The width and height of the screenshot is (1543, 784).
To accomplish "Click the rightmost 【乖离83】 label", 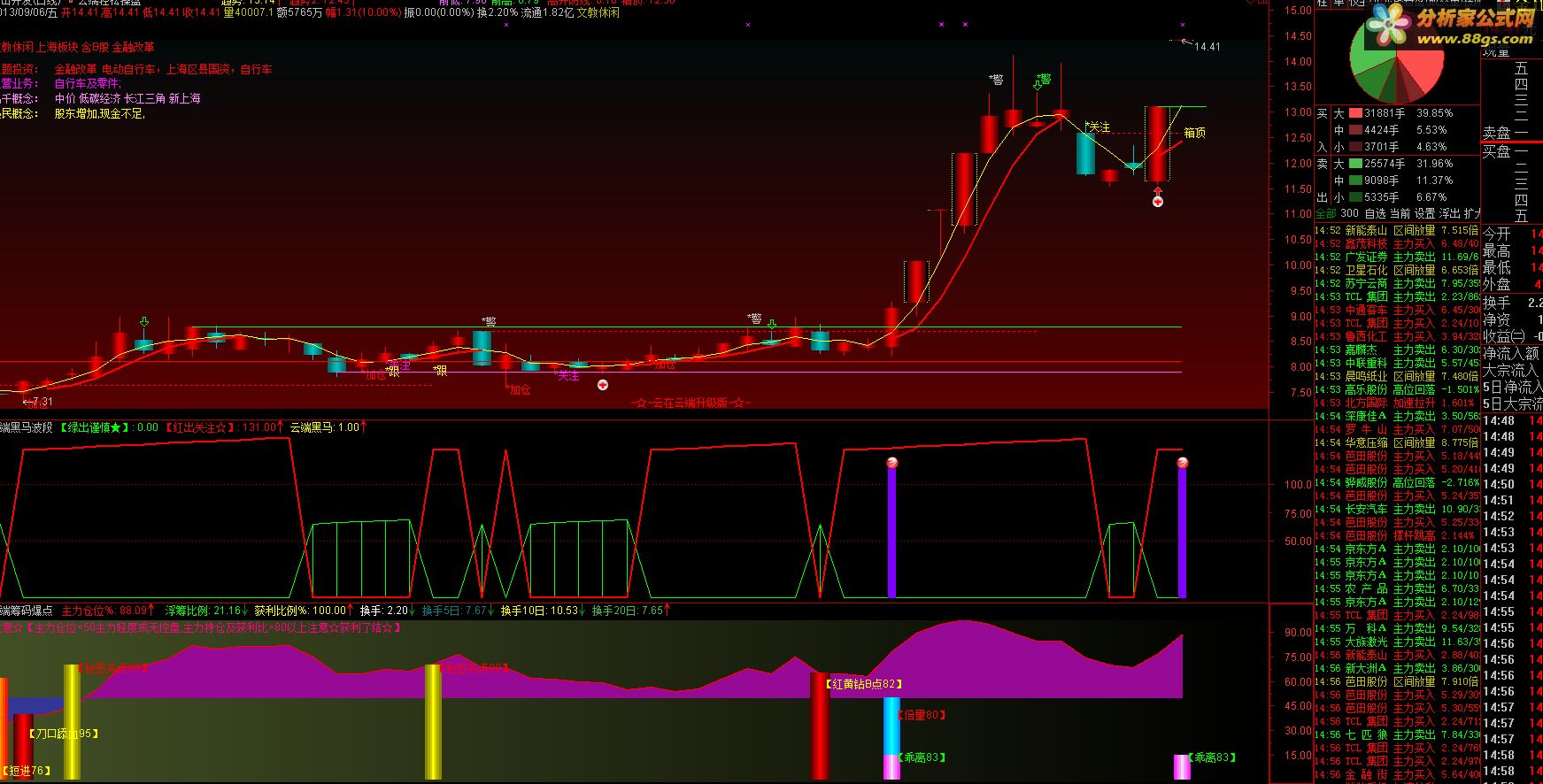I will click(1210, 757).
